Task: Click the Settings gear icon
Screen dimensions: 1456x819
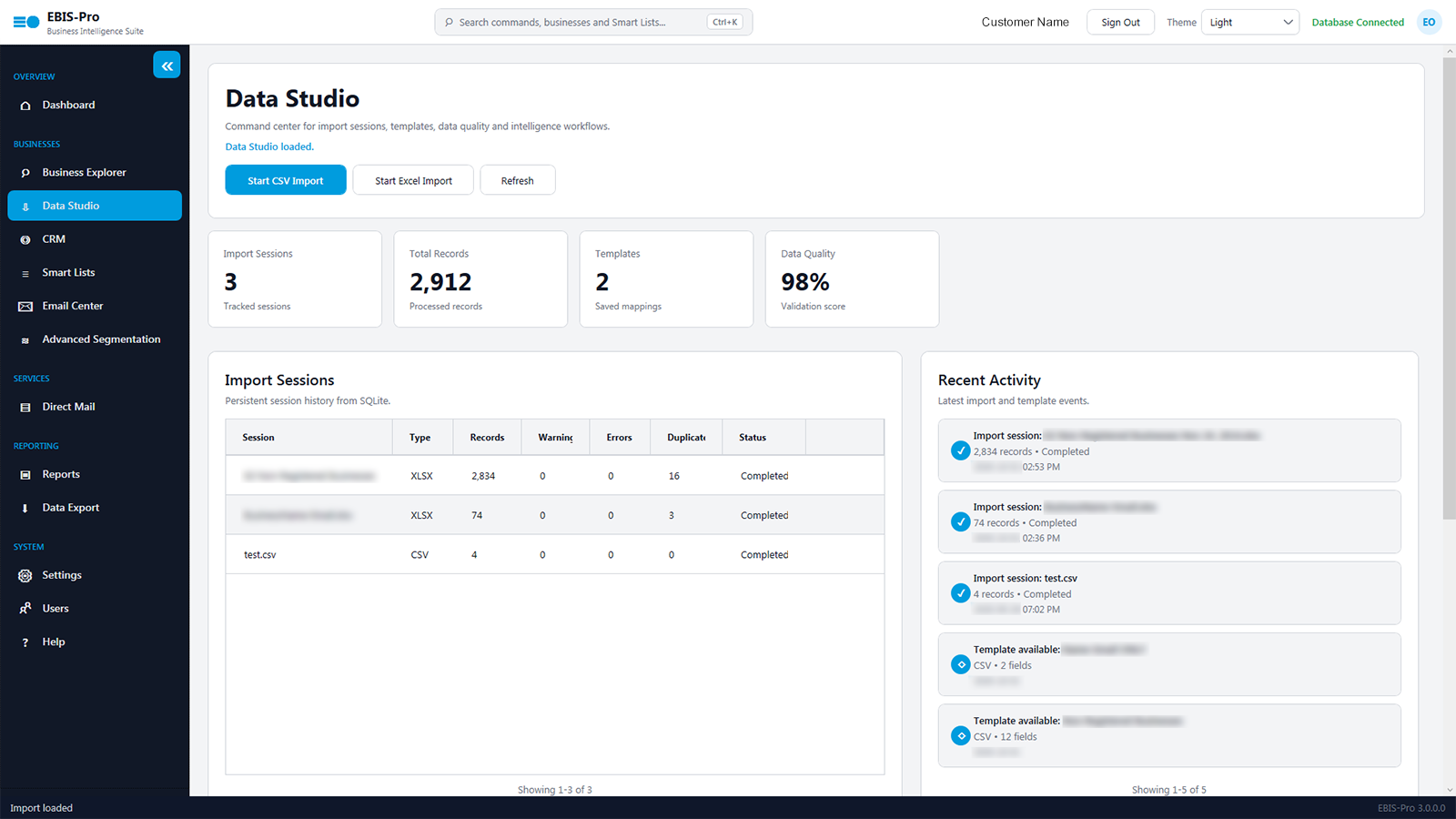Action: coord(25,575)
